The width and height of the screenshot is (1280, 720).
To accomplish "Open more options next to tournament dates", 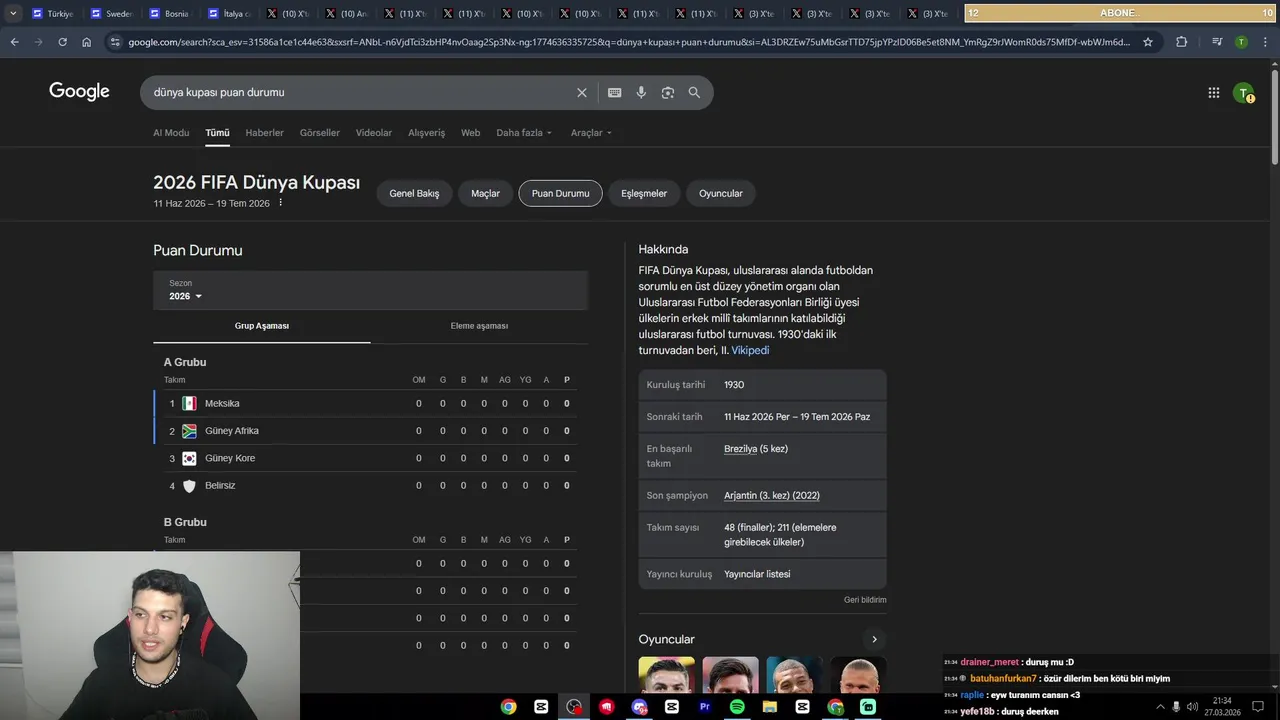I will [281, 203].
